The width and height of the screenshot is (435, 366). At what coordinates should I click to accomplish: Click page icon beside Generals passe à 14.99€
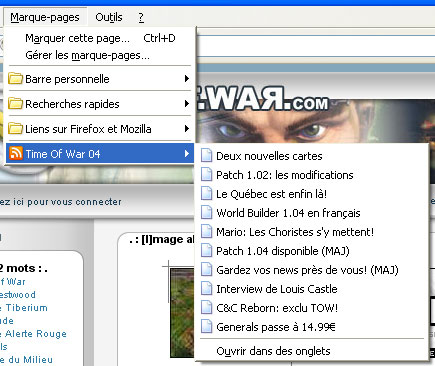207,327
